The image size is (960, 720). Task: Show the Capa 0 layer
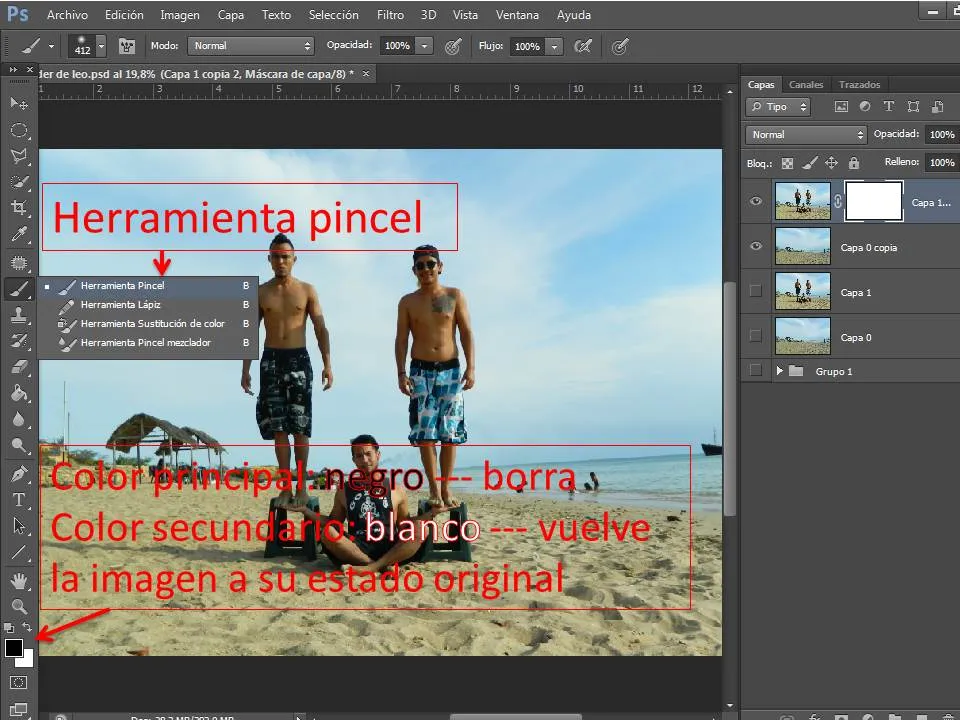[756, 336]
